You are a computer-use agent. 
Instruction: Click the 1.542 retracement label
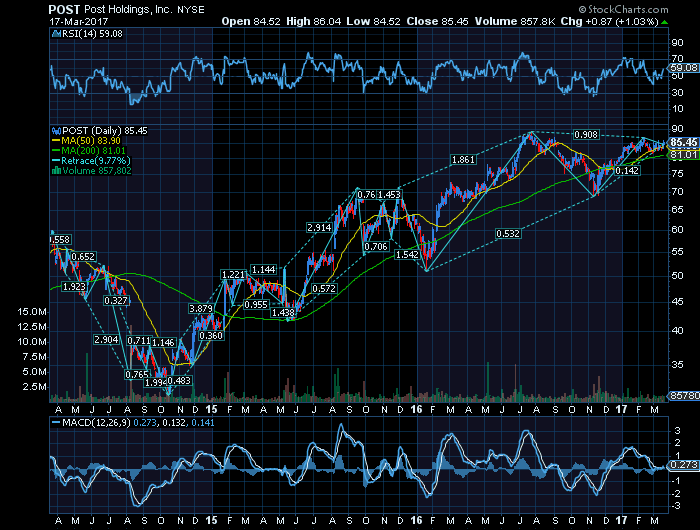click(x=407, y=255)
